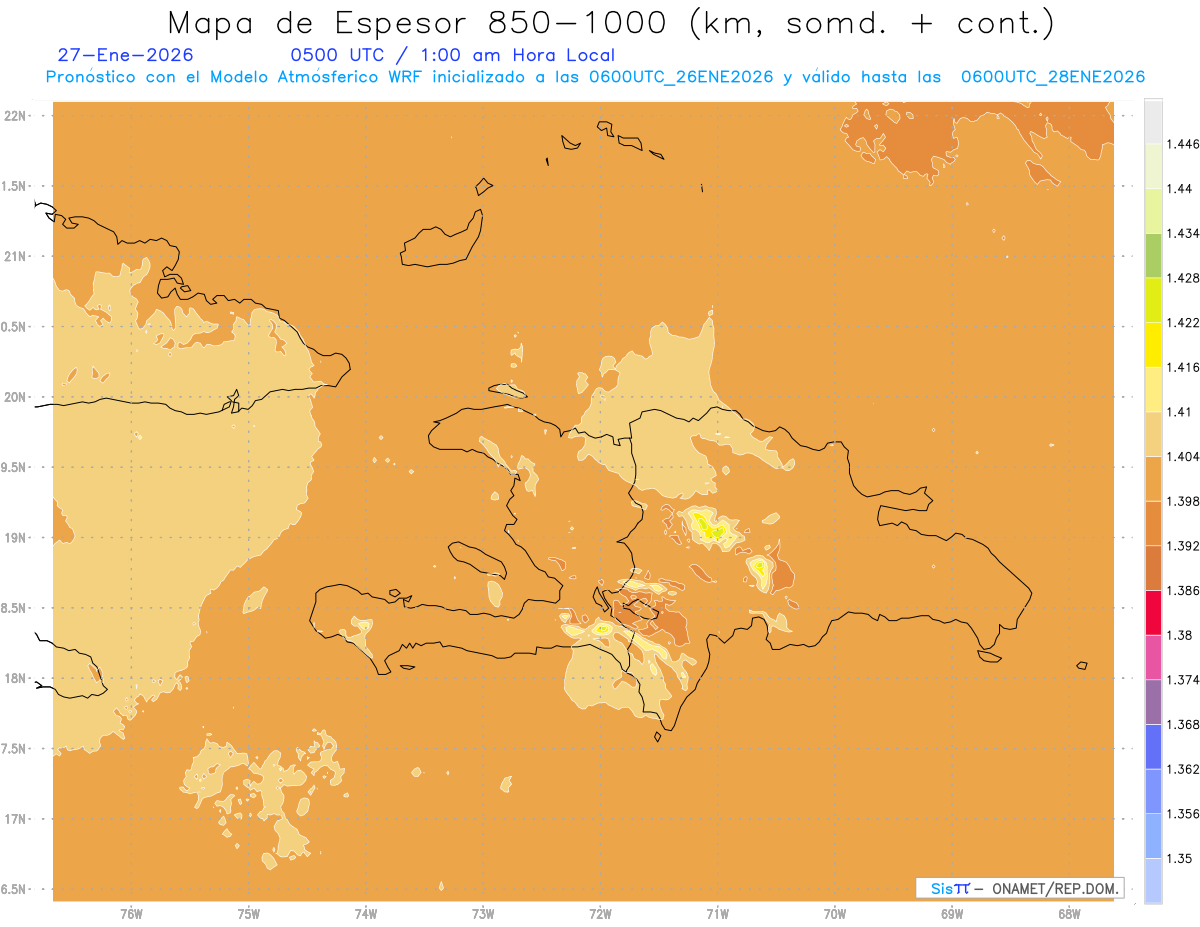Click the longitude label '71W'
The image size is (1200, 927).
[x=717, y=914]
